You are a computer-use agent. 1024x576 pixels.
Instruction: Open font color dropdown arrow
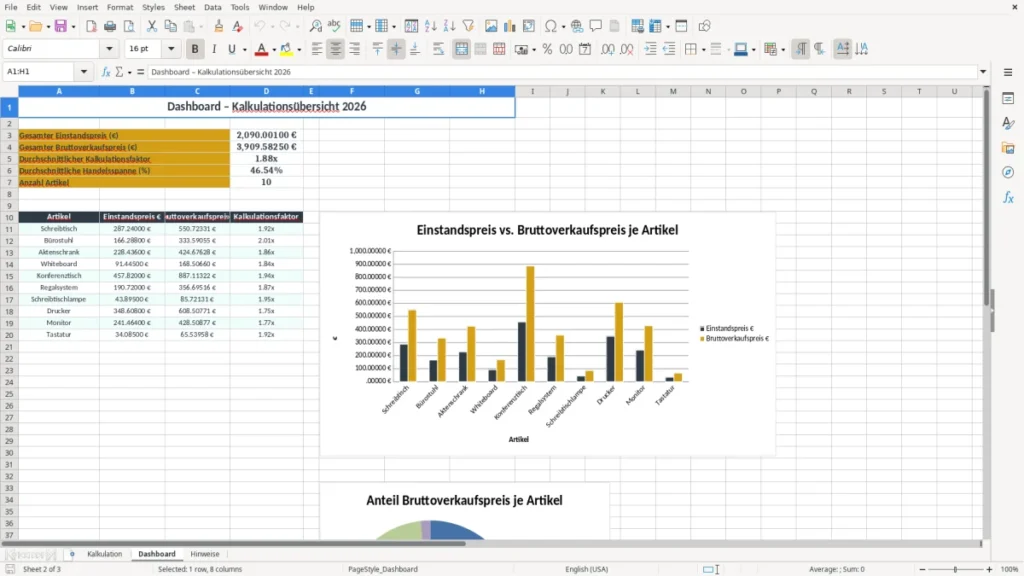point(274,49)
